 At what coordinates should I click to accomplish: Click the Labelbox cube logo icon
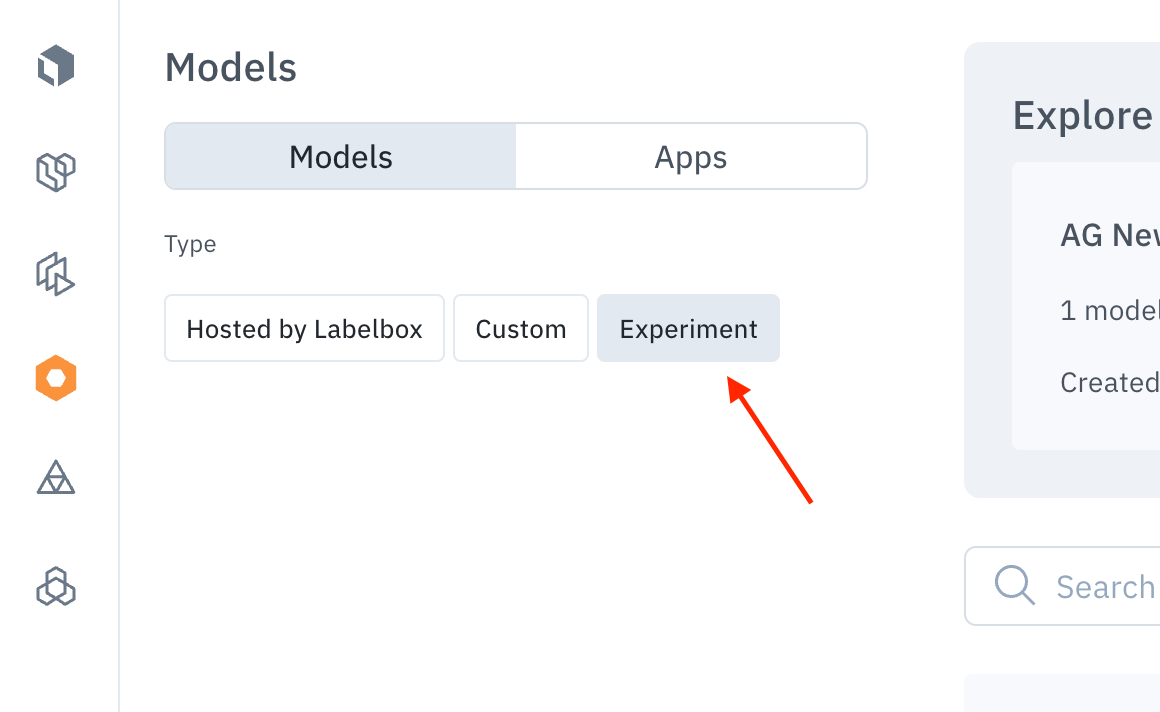(x=56, y=66)
